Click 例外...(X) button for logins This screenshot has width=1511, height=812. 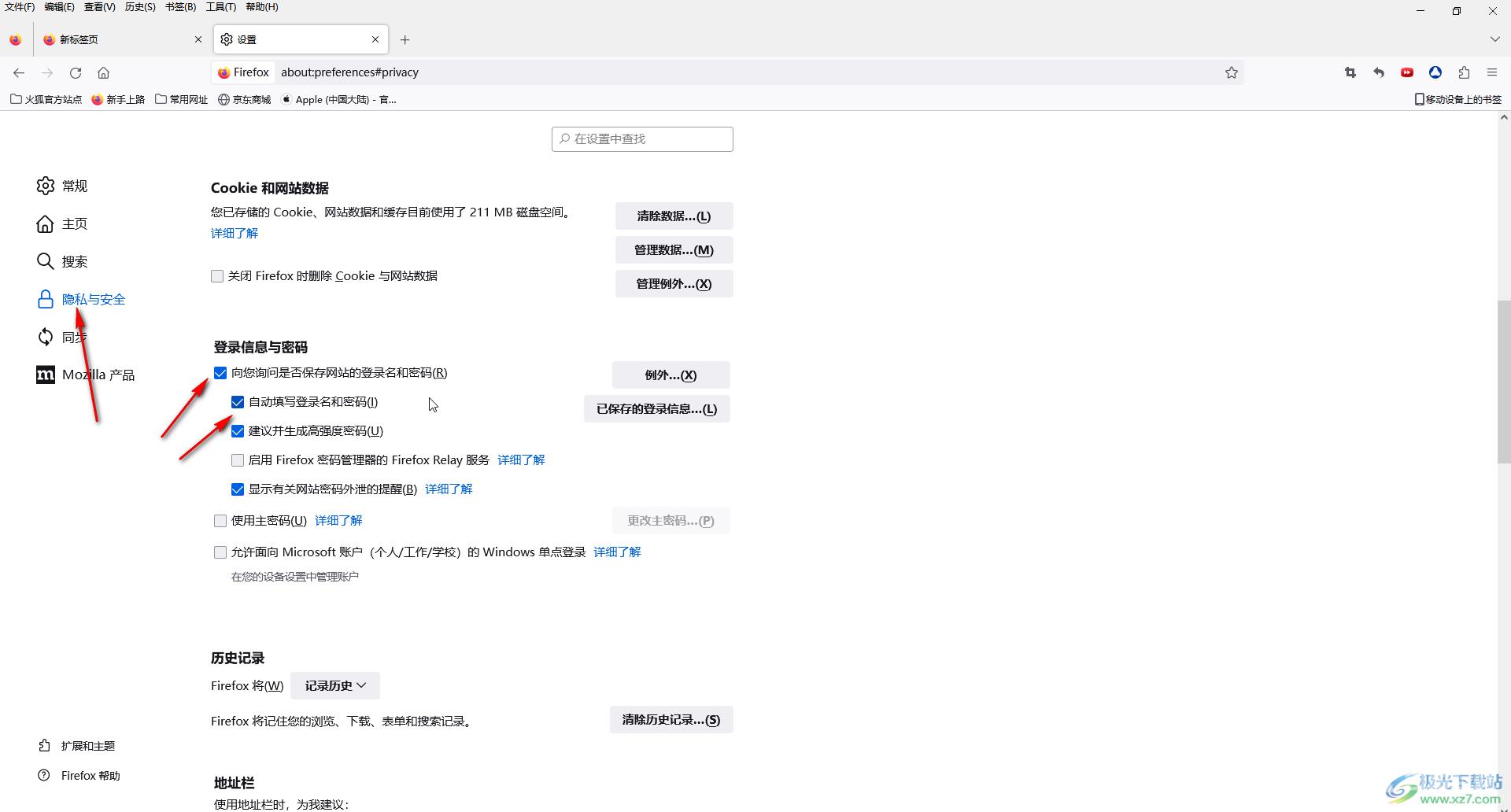point(671,375)
